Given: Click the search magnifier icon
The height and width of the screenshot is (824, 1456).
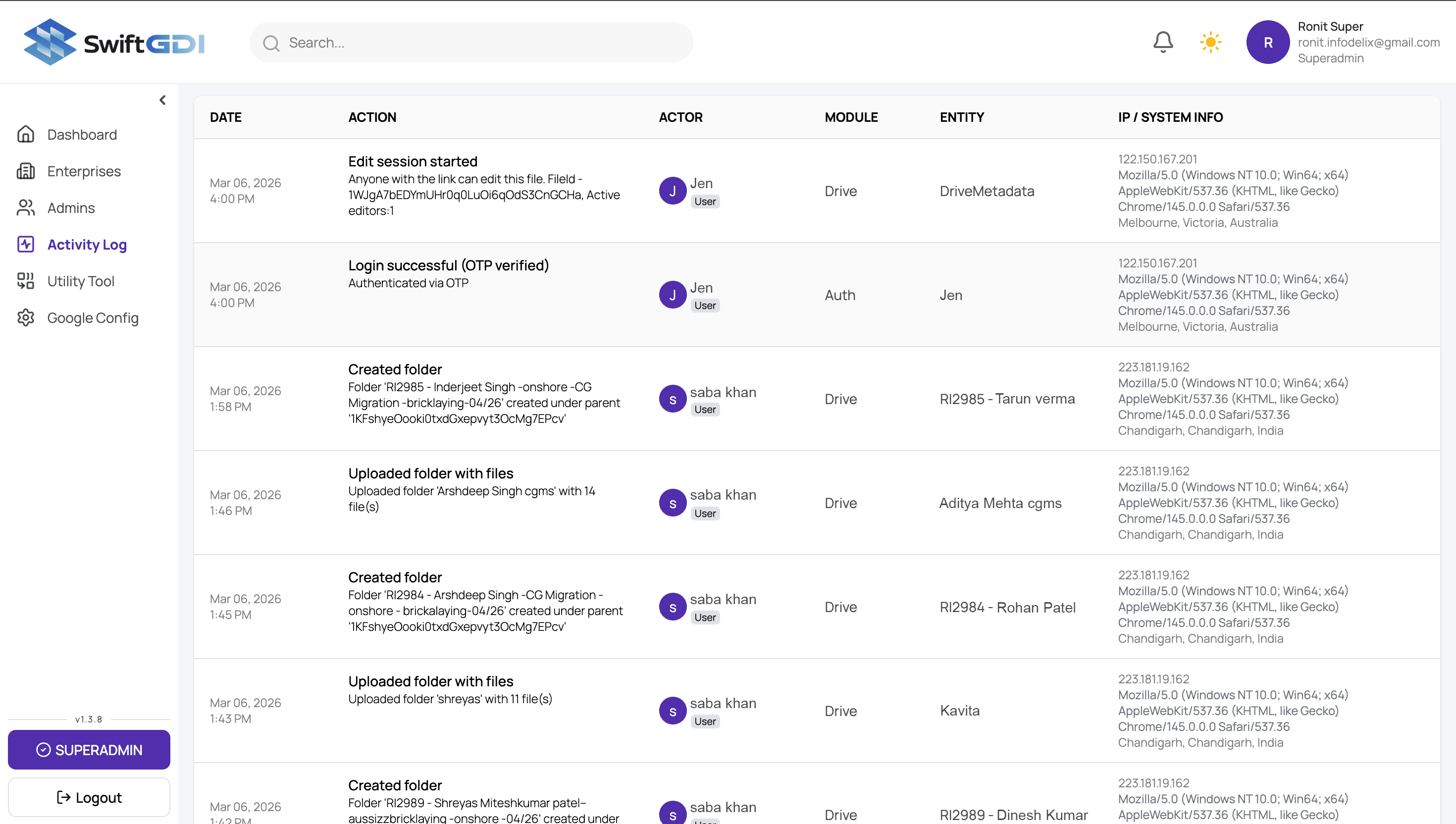Looking at the screenshot, I should tap(271, 43).
